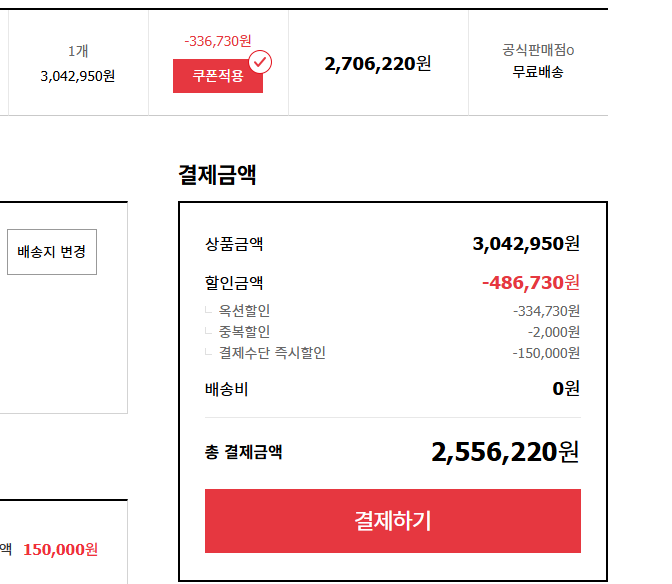Click the 옵션할인 discount line
This screenshot has height=584, width=672.
point(244,311)
